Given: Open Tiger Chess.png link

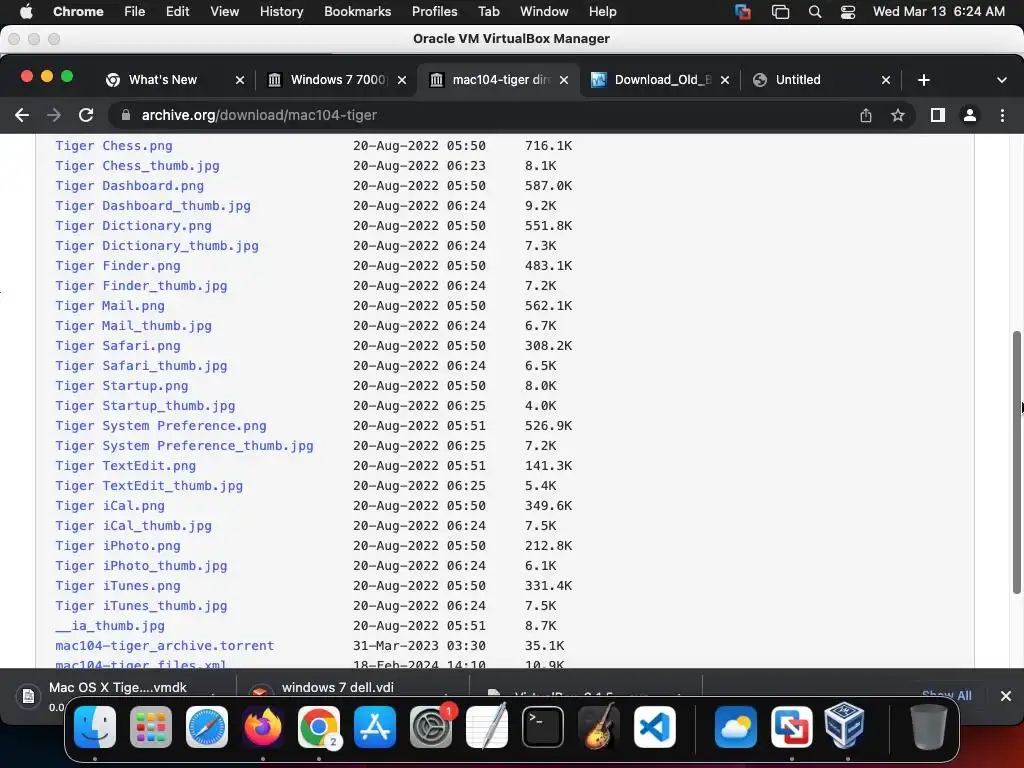Looking at the screenshot, I should 114,146.
